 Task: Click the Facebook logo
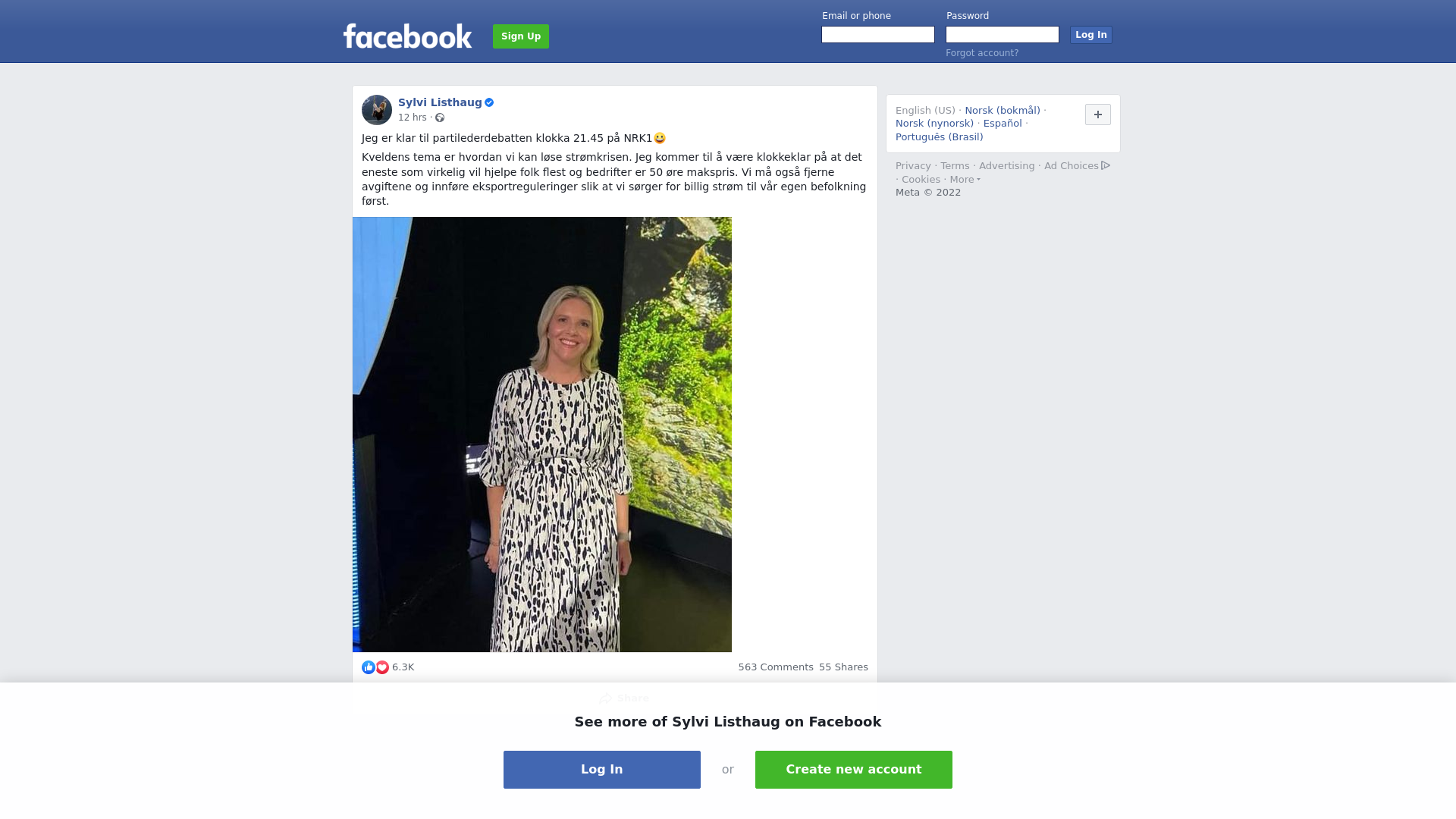(x=407, y=36)
